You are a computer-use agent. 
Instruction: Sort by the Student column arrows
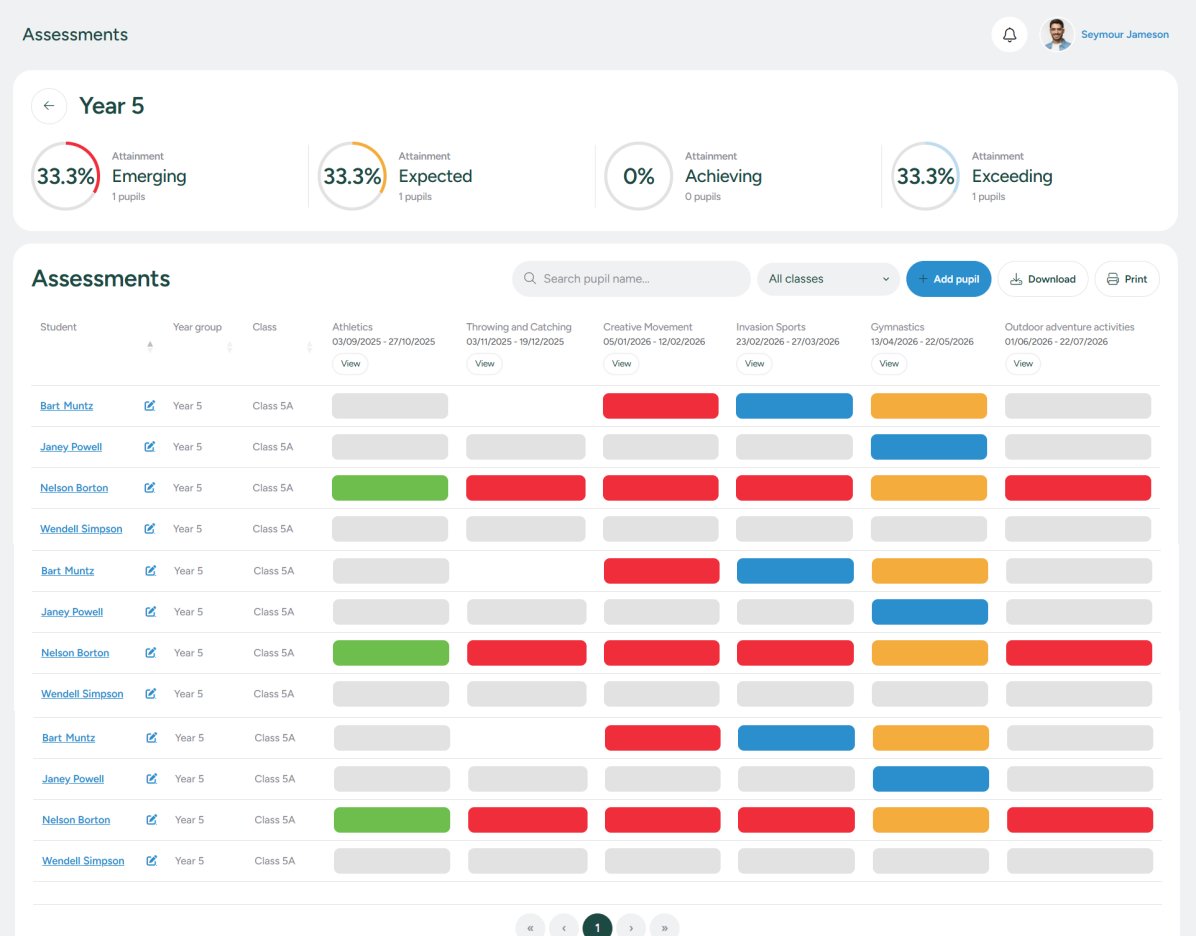pos(150,346)
